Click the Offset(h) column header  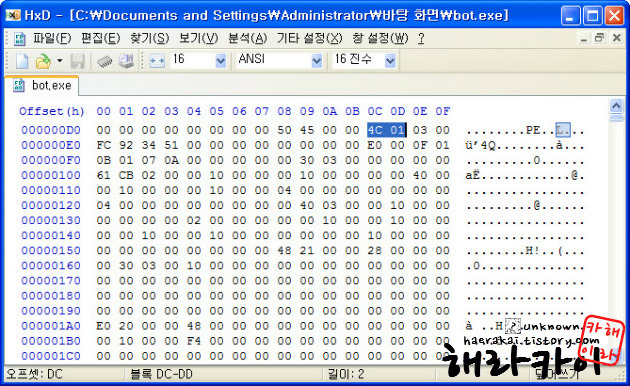(x=52, y=111)
